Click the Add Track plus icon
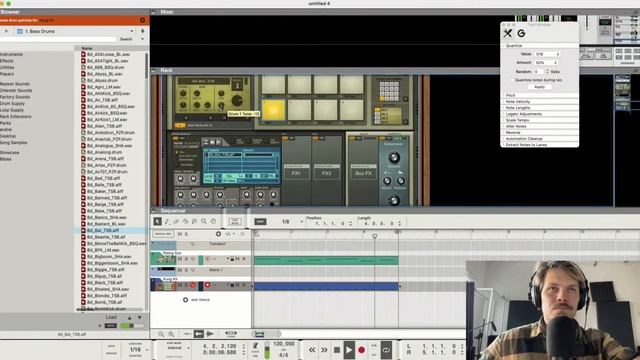640x360 pixels. (x=185, y=300)
